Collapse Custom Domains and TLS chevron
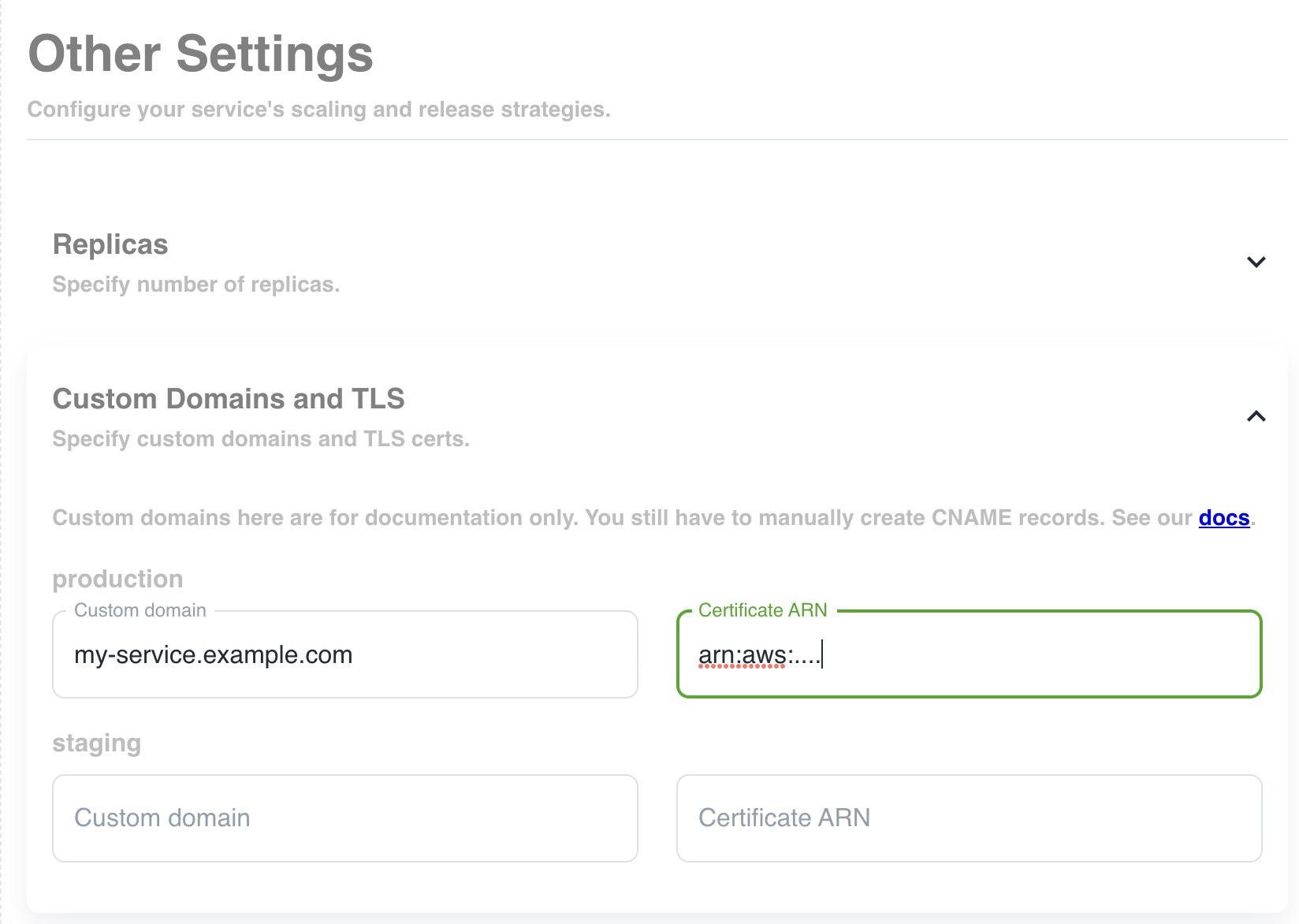 click(x=1256, y=416)
